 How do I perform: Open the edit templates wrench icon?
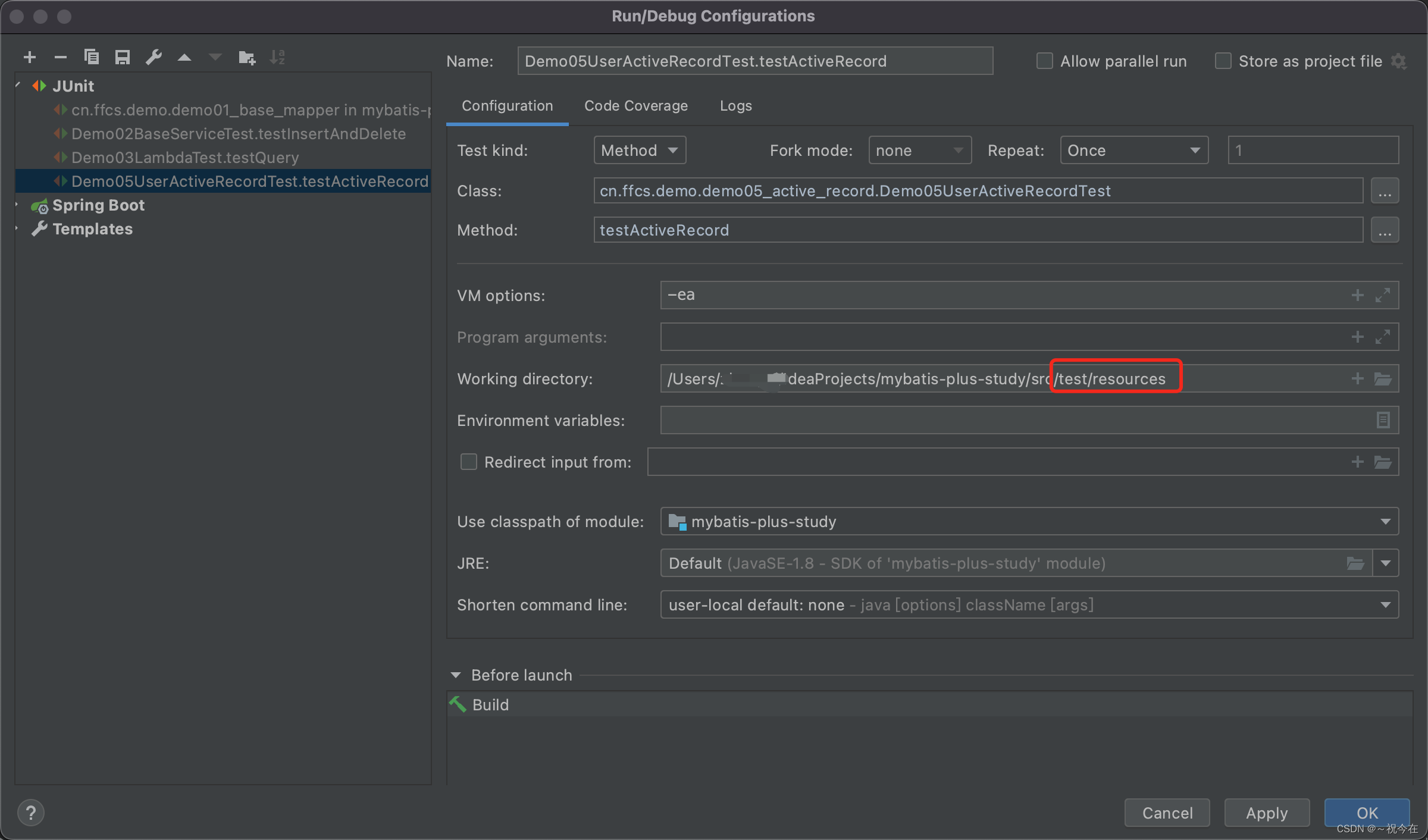154,57
